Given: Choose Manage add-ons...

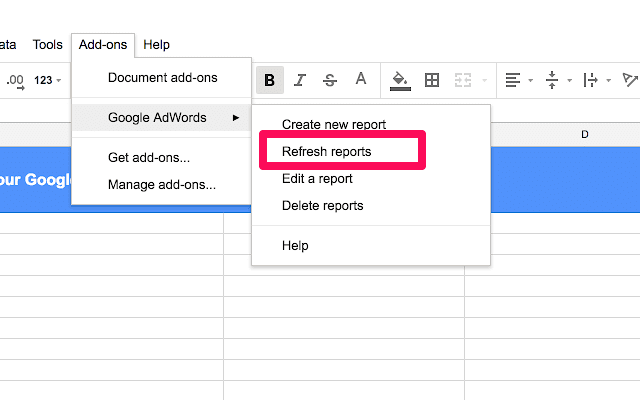Looking at the screenshot, I should [x=162, y=184].
